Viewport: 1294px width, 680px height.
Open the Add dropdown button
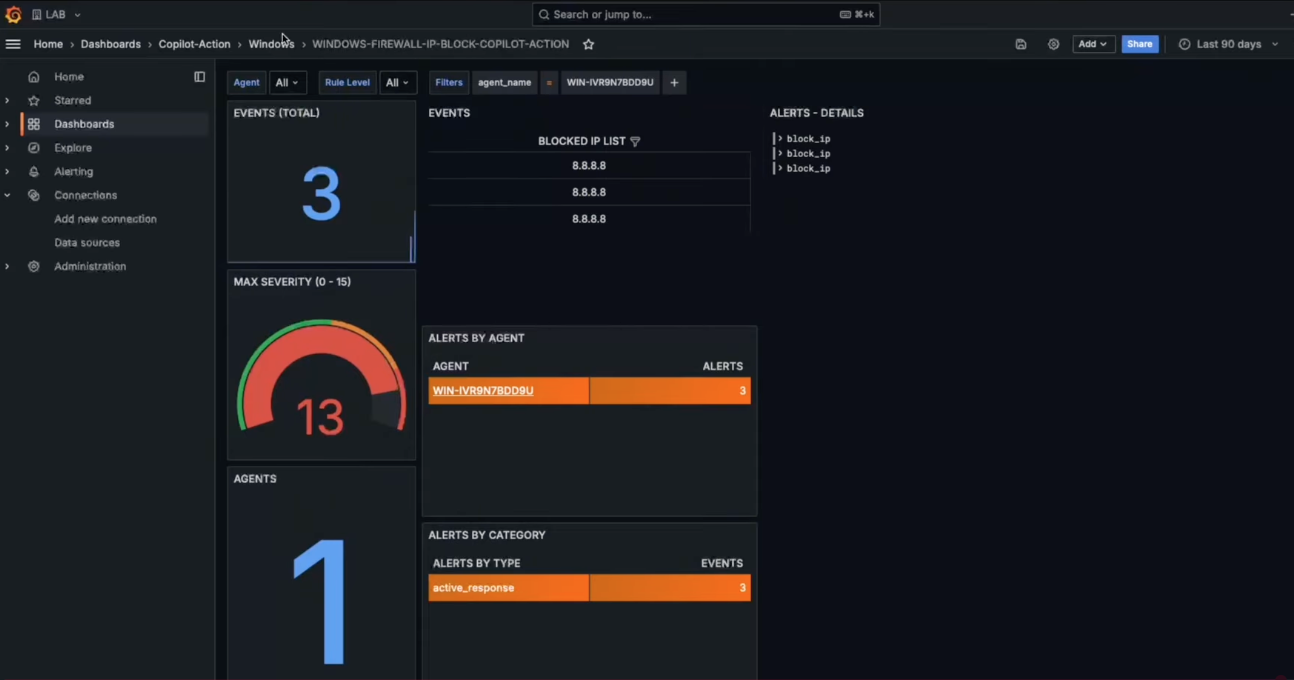[1093, 44]
